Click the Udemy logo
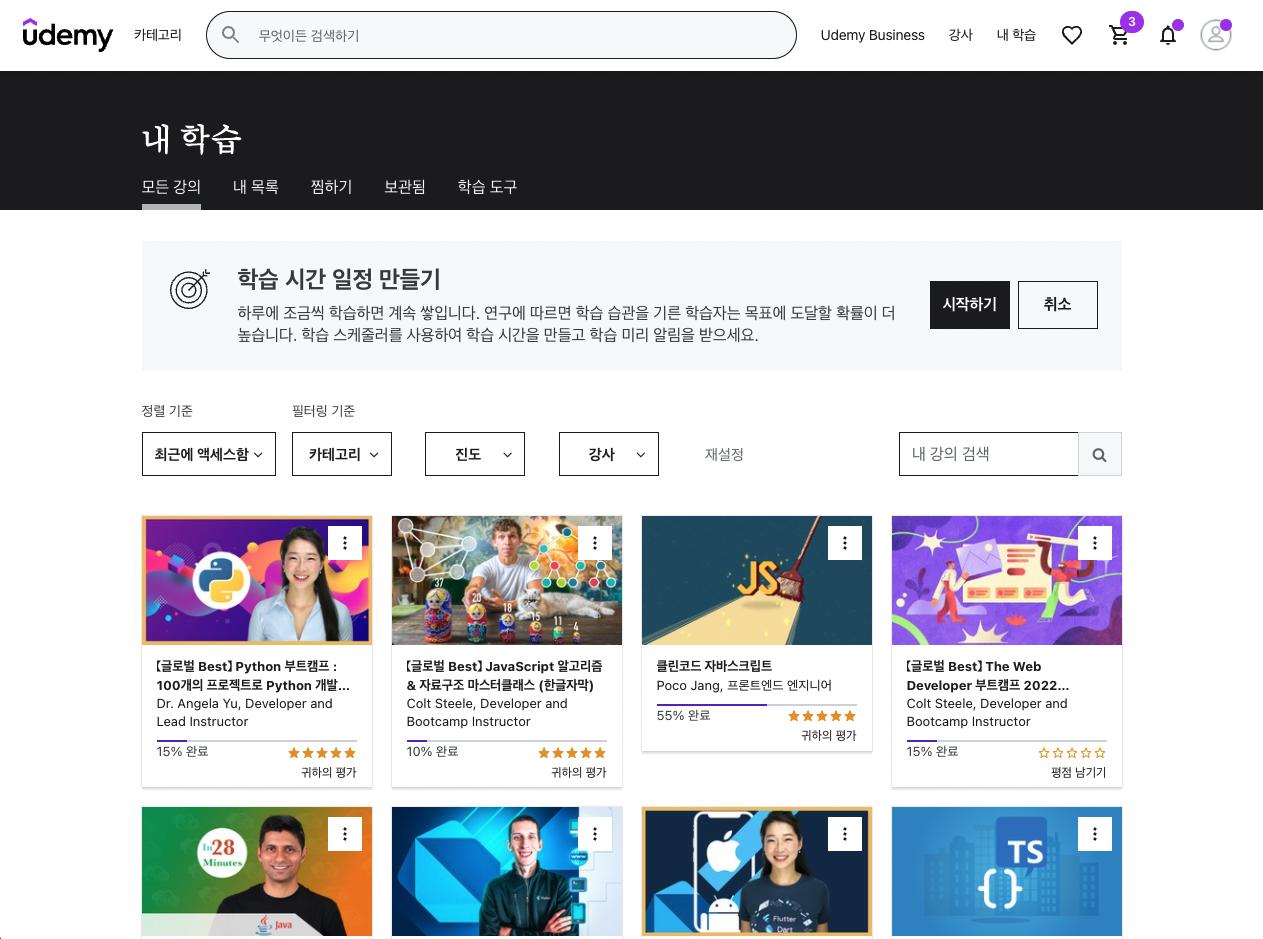This screenshot has width=1263, height=939. (67, 35)
